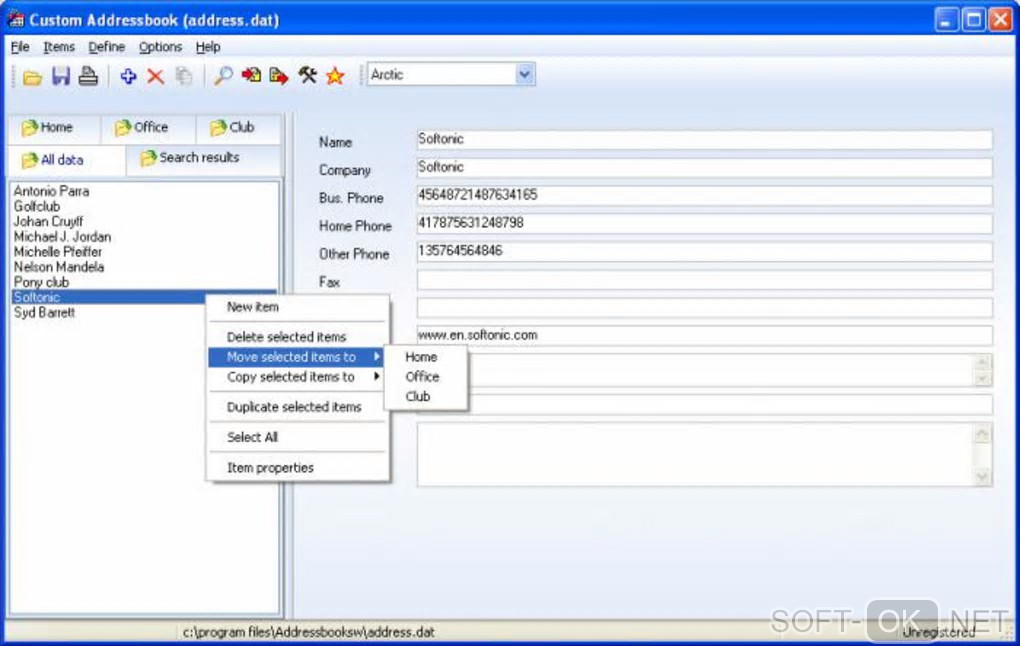Screen dimensions: 1020x646
Task: Switch to the Club tab
Action: [238, 128]
